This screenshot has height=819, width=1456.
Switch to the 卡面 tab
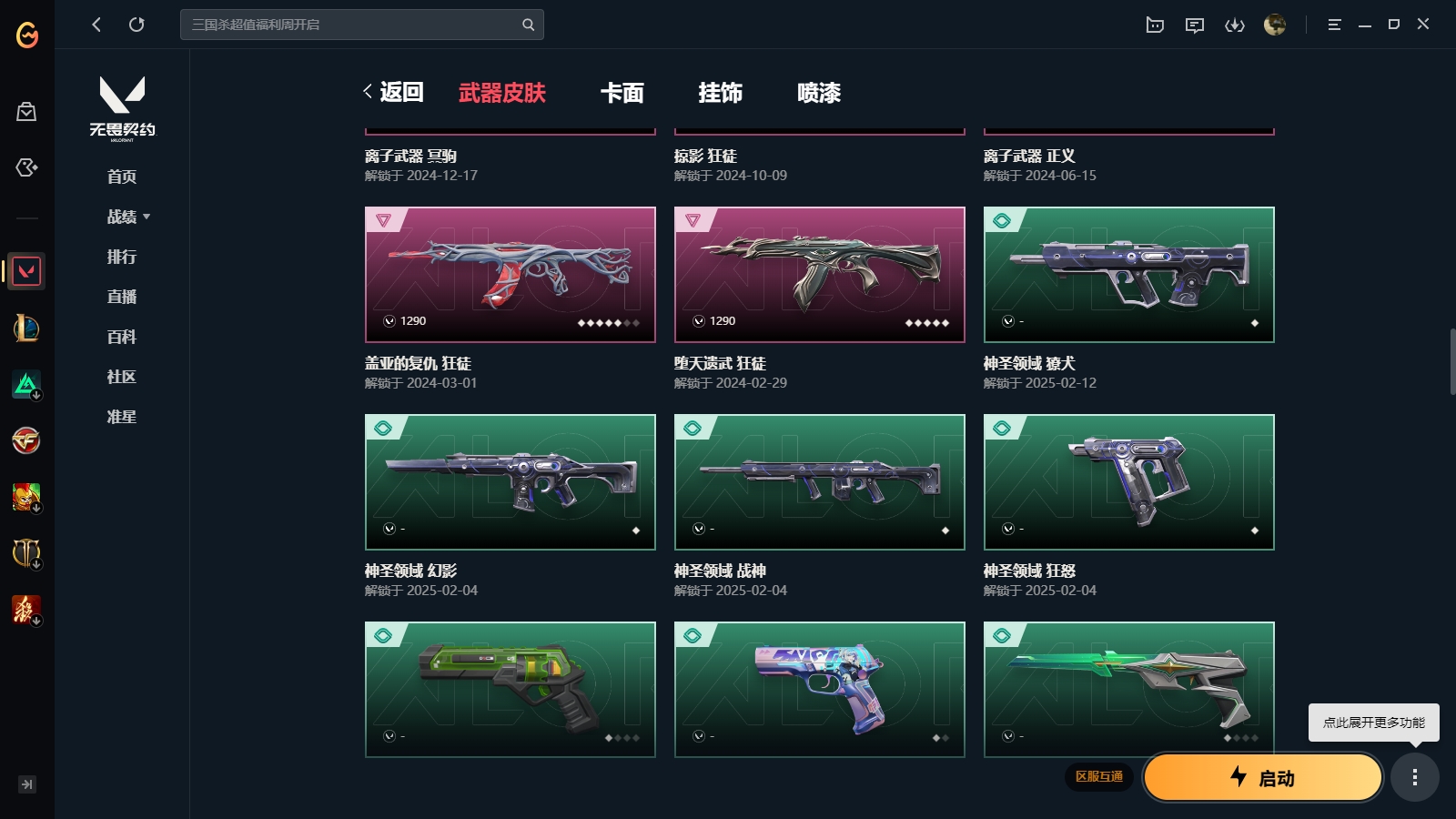pyautogui.click(x=622, y=93)
